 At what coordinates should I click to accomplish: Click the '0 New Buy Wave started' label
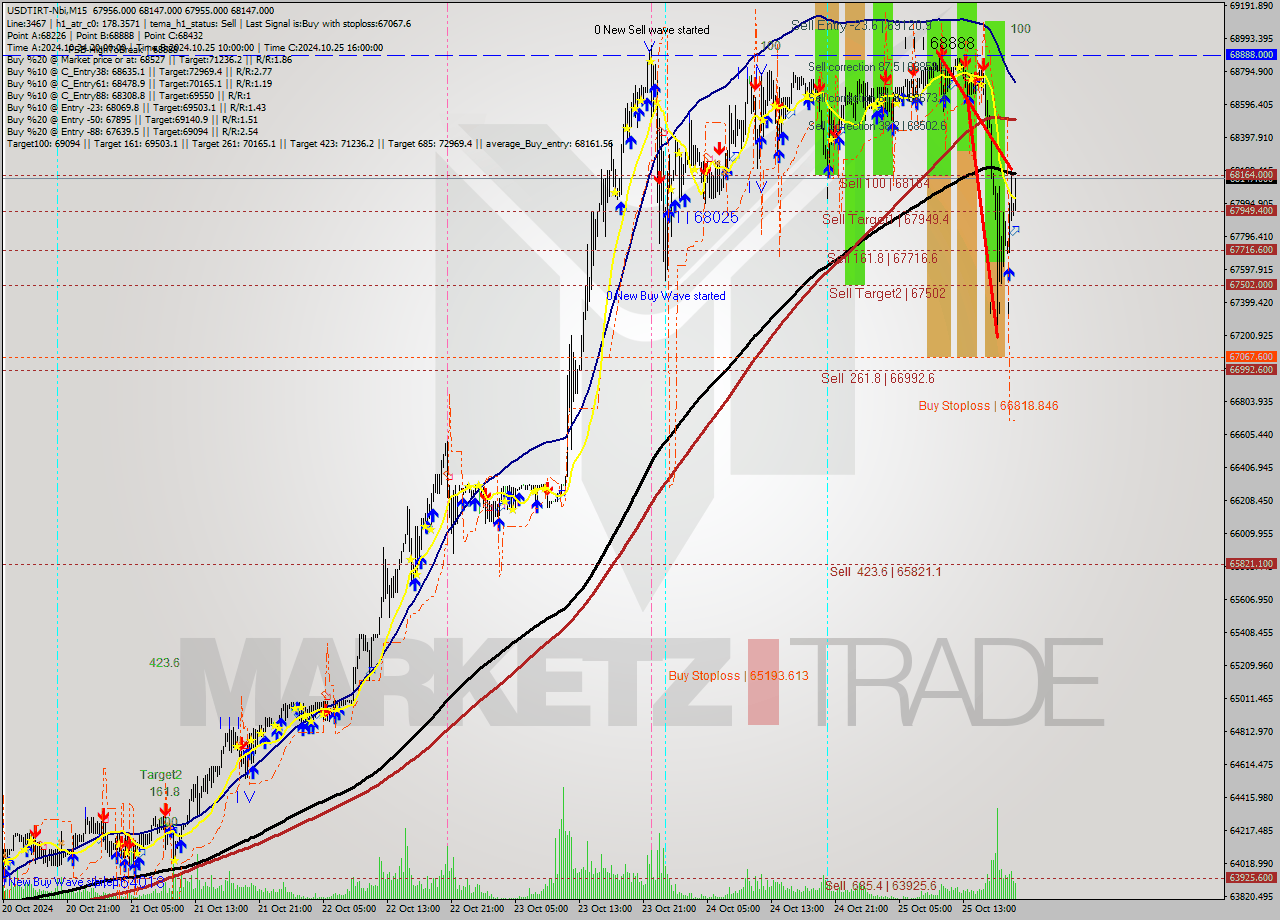[666, 296]
